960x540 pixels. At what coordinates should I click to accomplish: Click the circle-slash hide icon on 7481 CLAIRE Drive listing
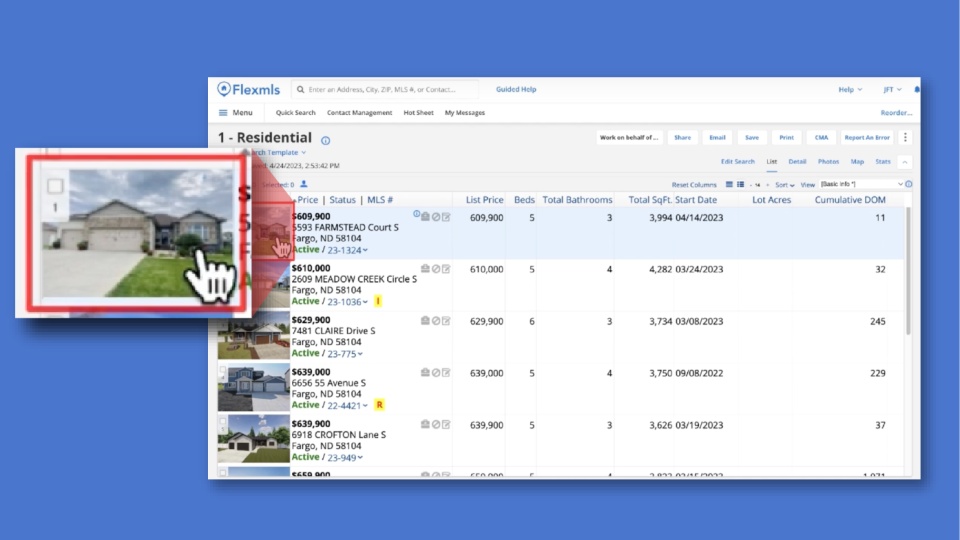point(436,321)
